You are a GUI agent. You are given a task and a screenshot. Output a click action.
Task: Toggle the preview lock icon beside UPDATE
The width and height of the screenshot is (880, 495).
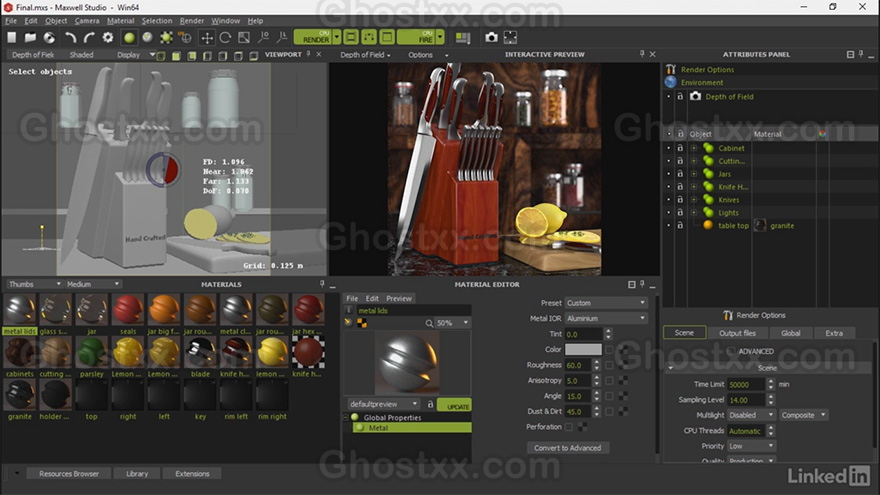coord(430,404)
